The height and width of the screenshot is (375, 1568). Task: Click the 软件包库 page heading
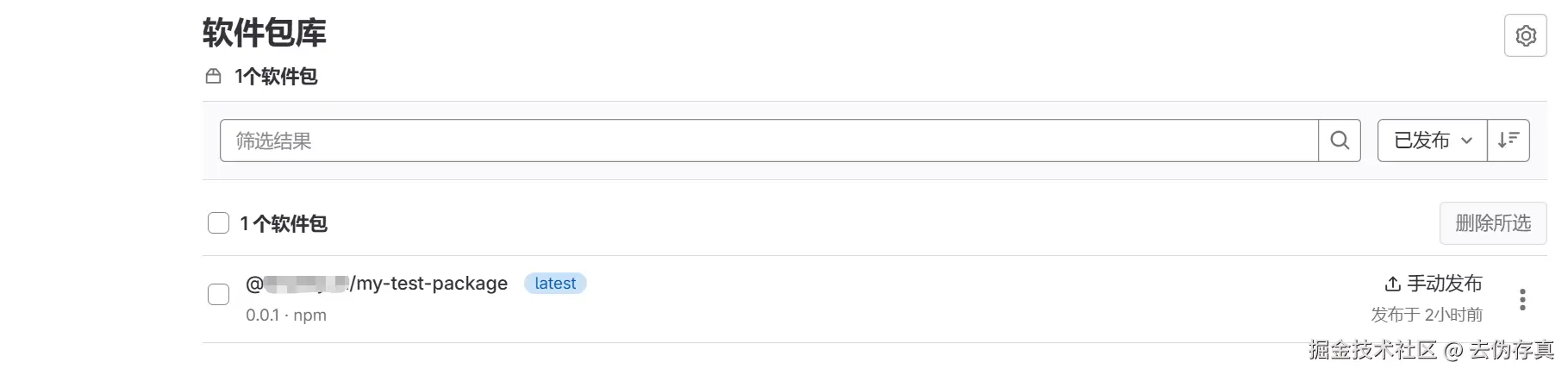click(x=264, y=33)
